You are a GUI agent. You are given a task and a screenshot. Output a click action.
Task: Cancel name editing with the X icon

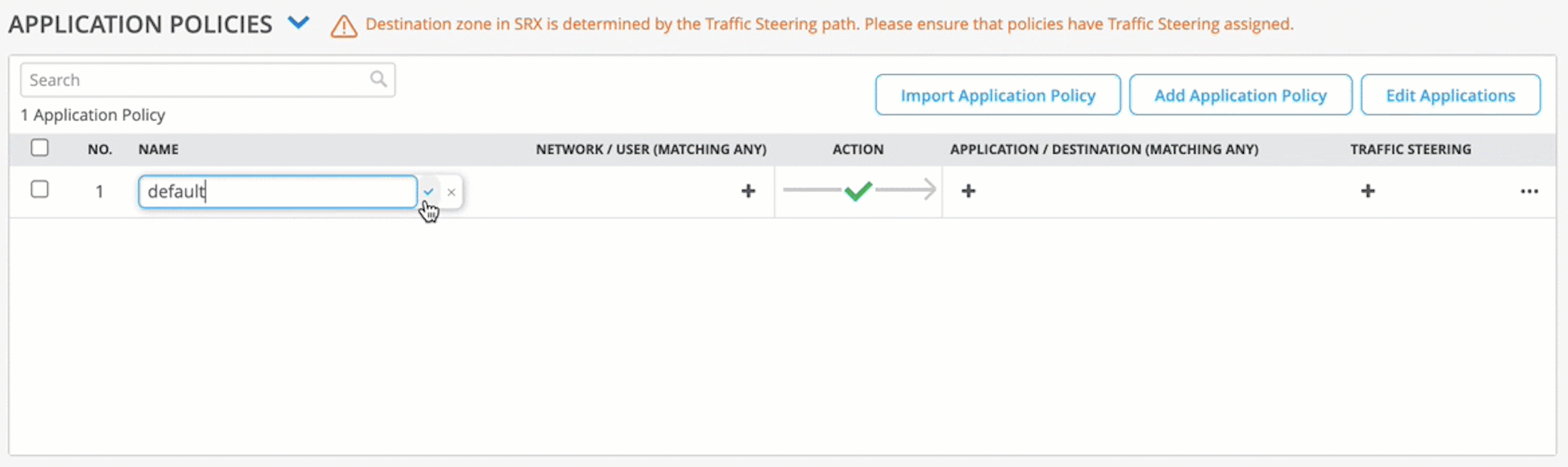pyautogui.click(x=451, y=192)
